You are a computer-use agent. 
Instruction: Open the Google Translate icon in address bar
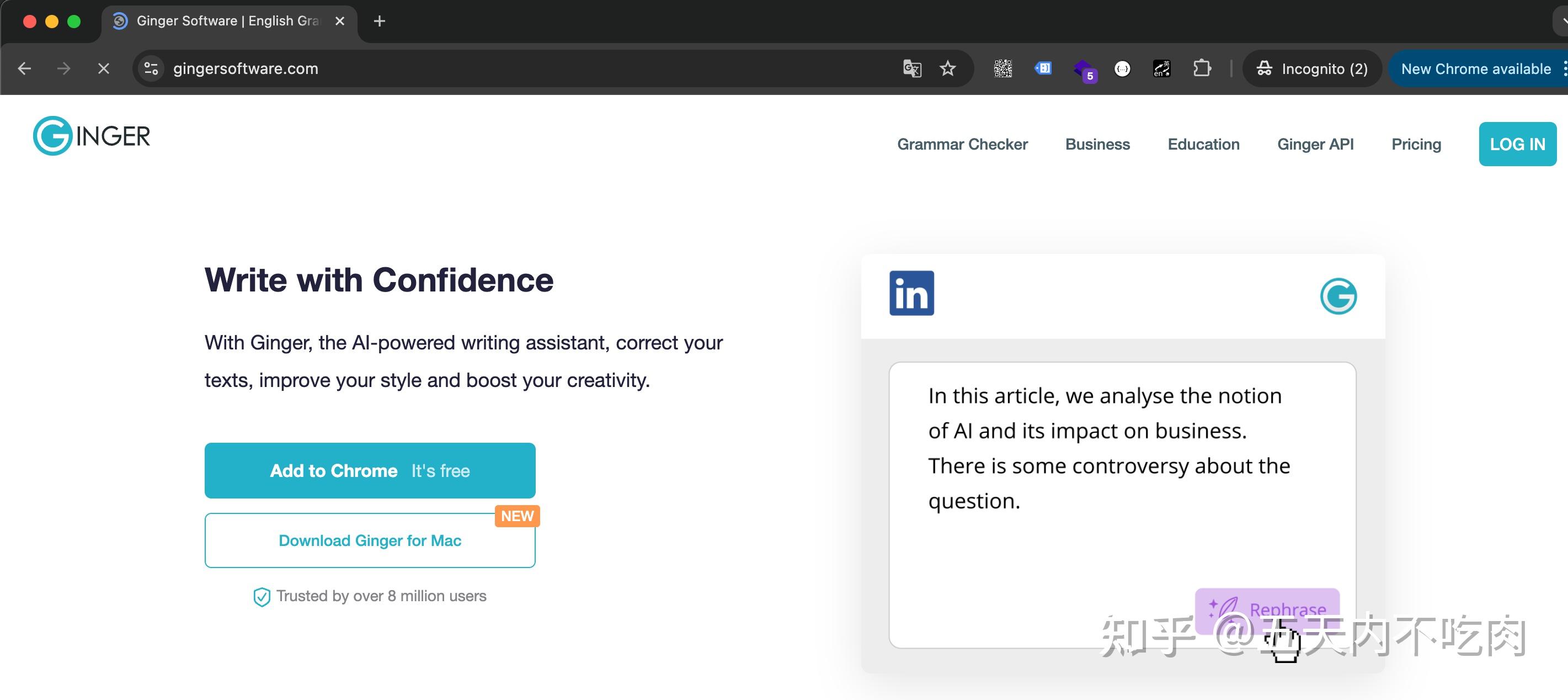pos(912,69)
